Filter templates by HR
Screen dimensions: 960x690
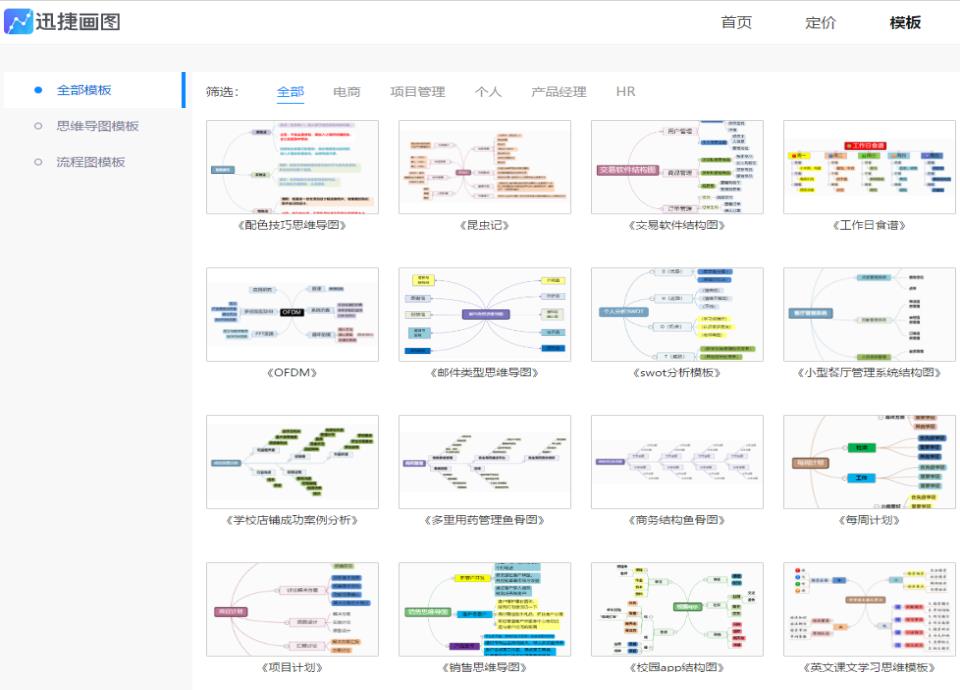click(625, 92)
